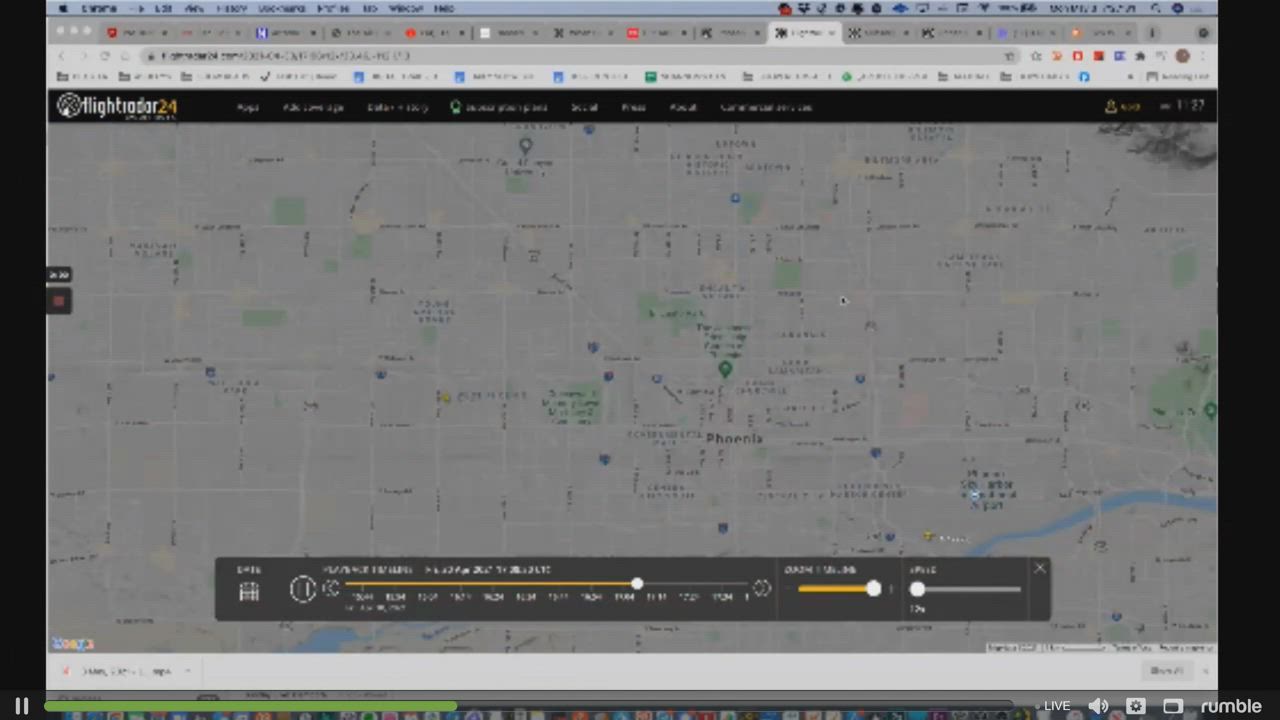Toggle Rumble theater mode
Image resolution: width=1280 pixels, height=720 pixels.
tap(1173, 706)
